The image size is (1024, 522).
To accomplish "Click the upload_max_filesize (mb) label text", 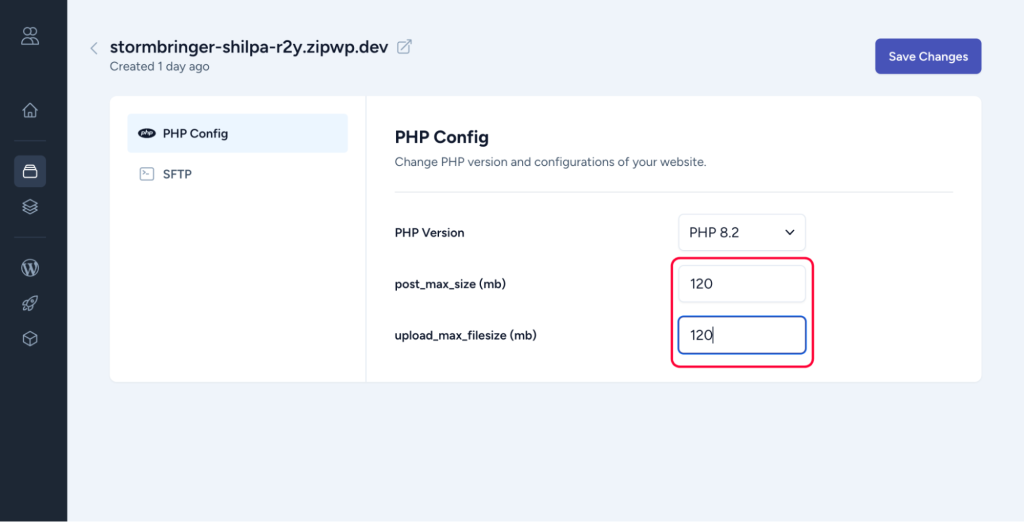I will [465, 336].
